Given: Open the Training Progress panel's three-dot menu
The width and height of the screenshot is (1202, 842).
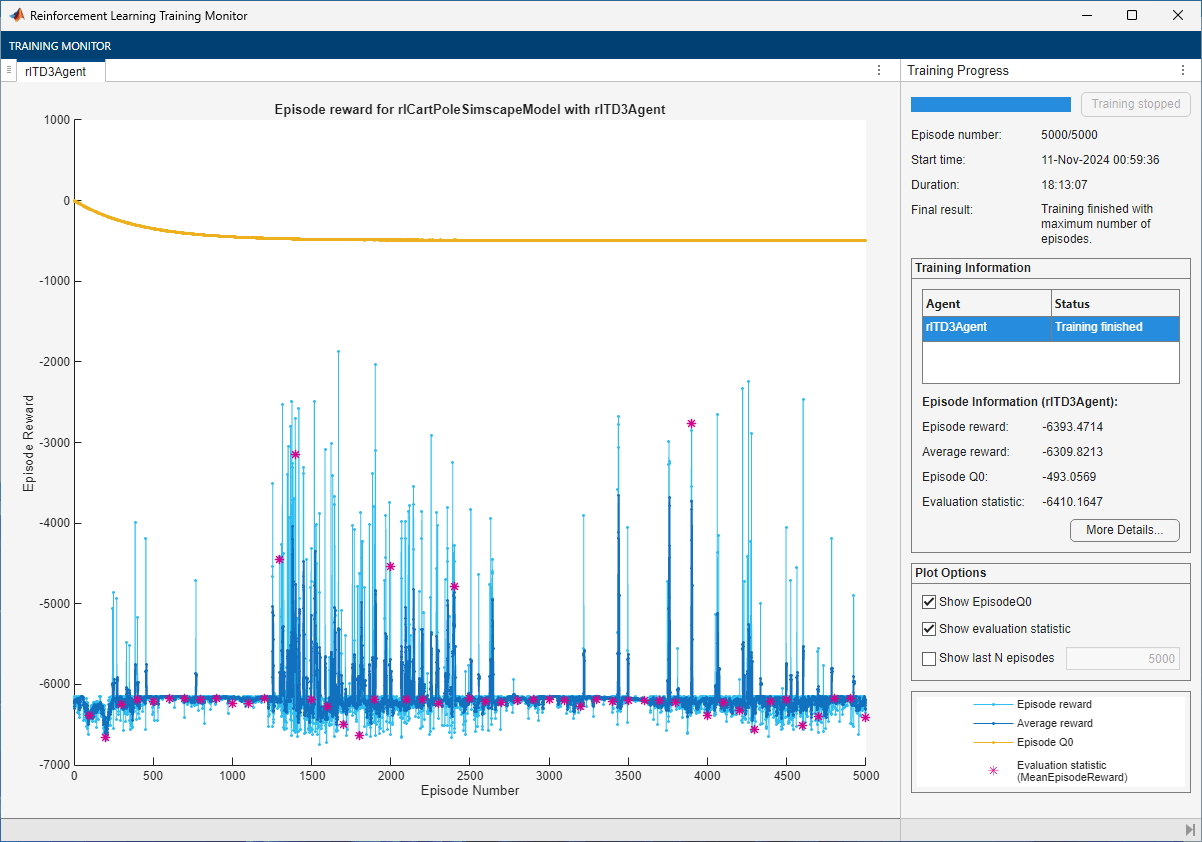Looking at the screenshot, I should coord(1183,71).
